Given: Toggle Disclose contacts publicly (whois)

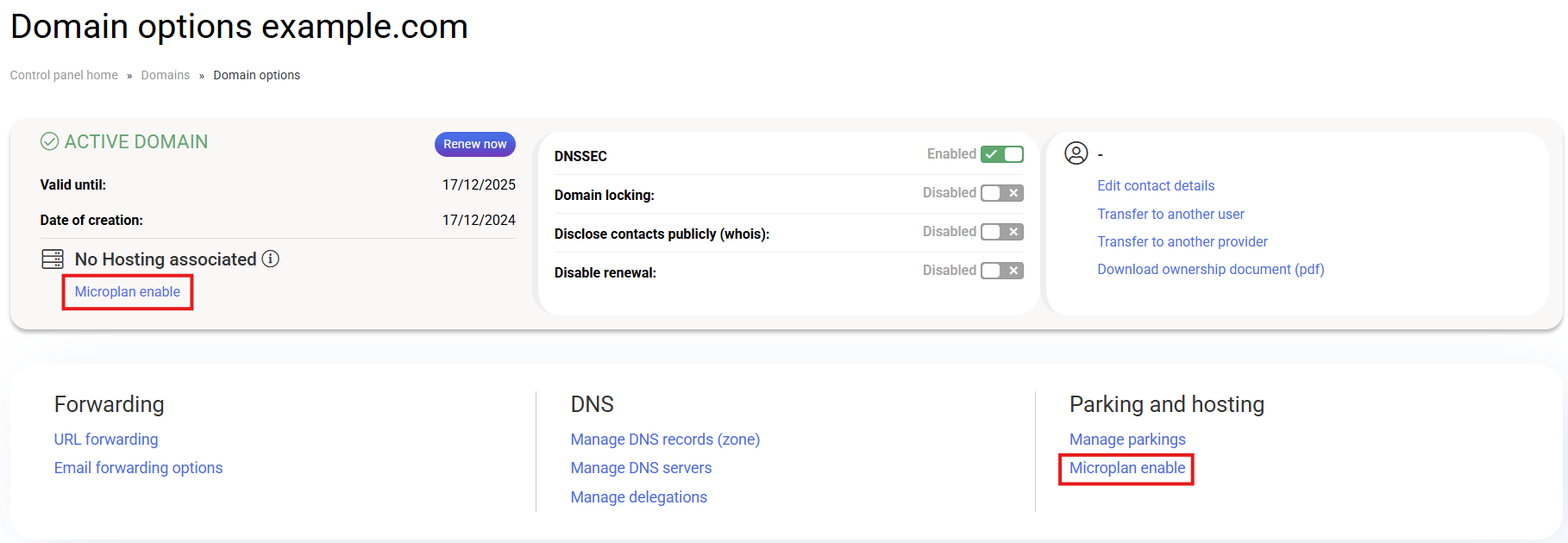Looking at the screenshot, I should [1001, 232].
